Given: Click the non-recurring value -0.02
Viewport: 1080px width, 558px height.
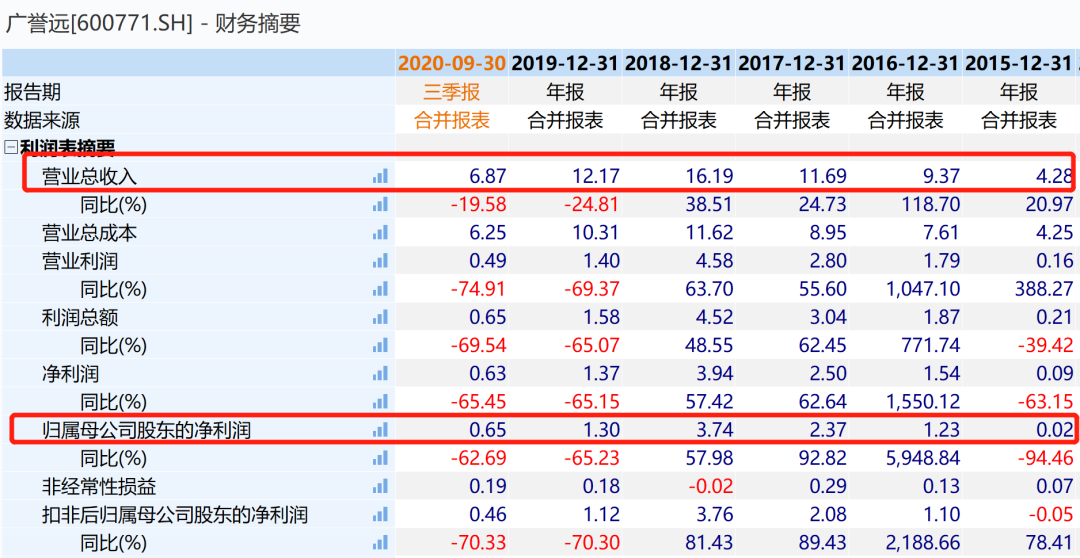Looking at the screenshot, I should 709,487.
